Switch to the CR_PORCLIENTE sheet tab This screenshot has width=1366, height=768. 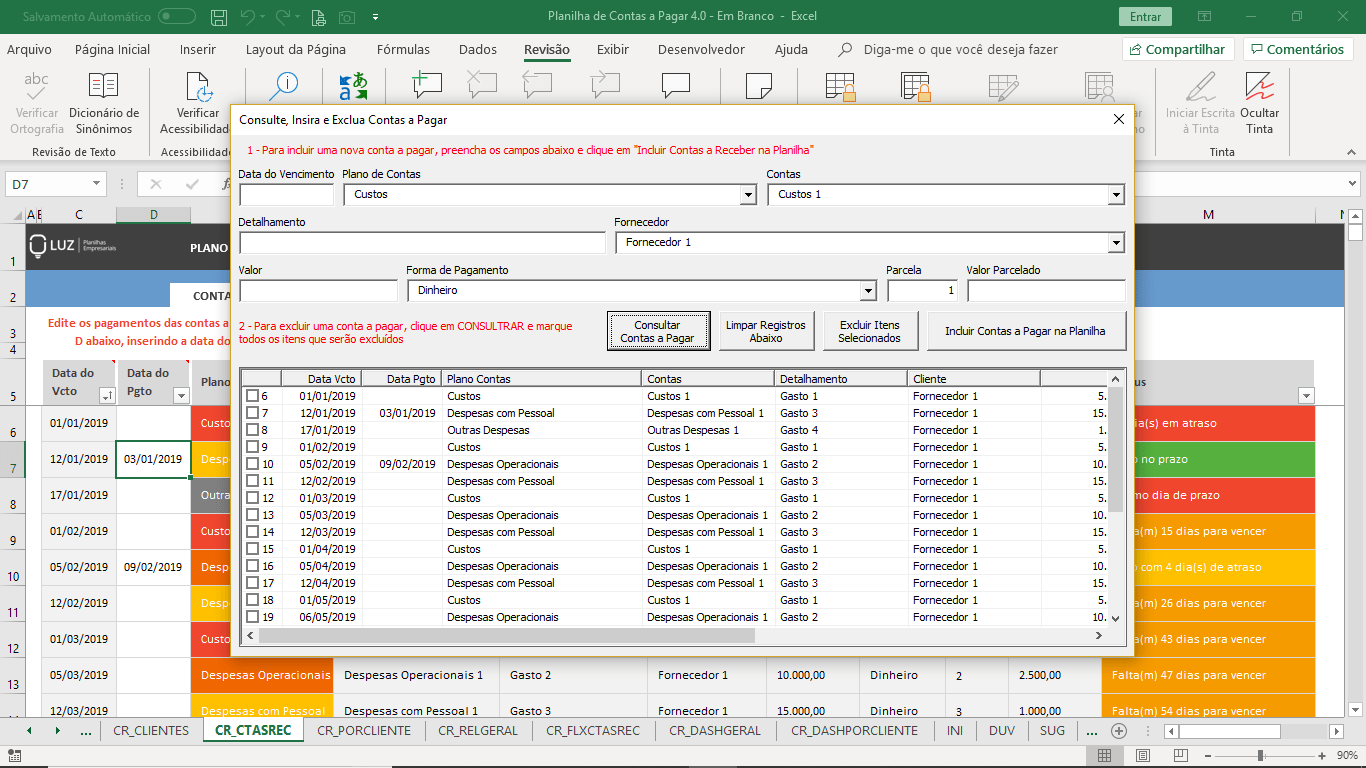[364, 731]
